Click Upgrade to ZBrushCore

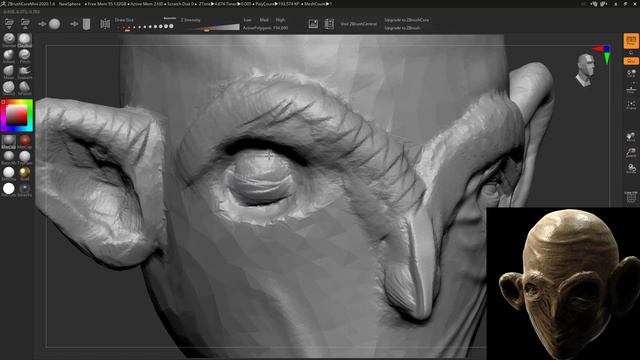click(x=407, y=20)
